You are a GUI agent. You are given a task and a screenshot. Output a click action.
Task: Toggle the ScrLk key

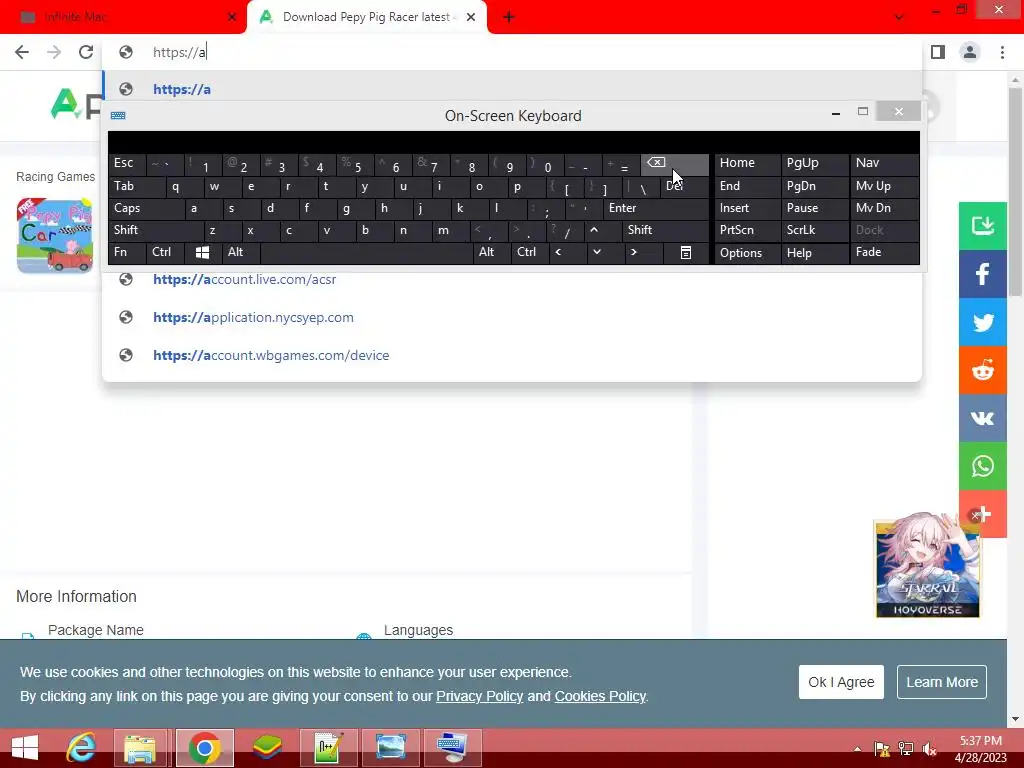tap(814, 230)
